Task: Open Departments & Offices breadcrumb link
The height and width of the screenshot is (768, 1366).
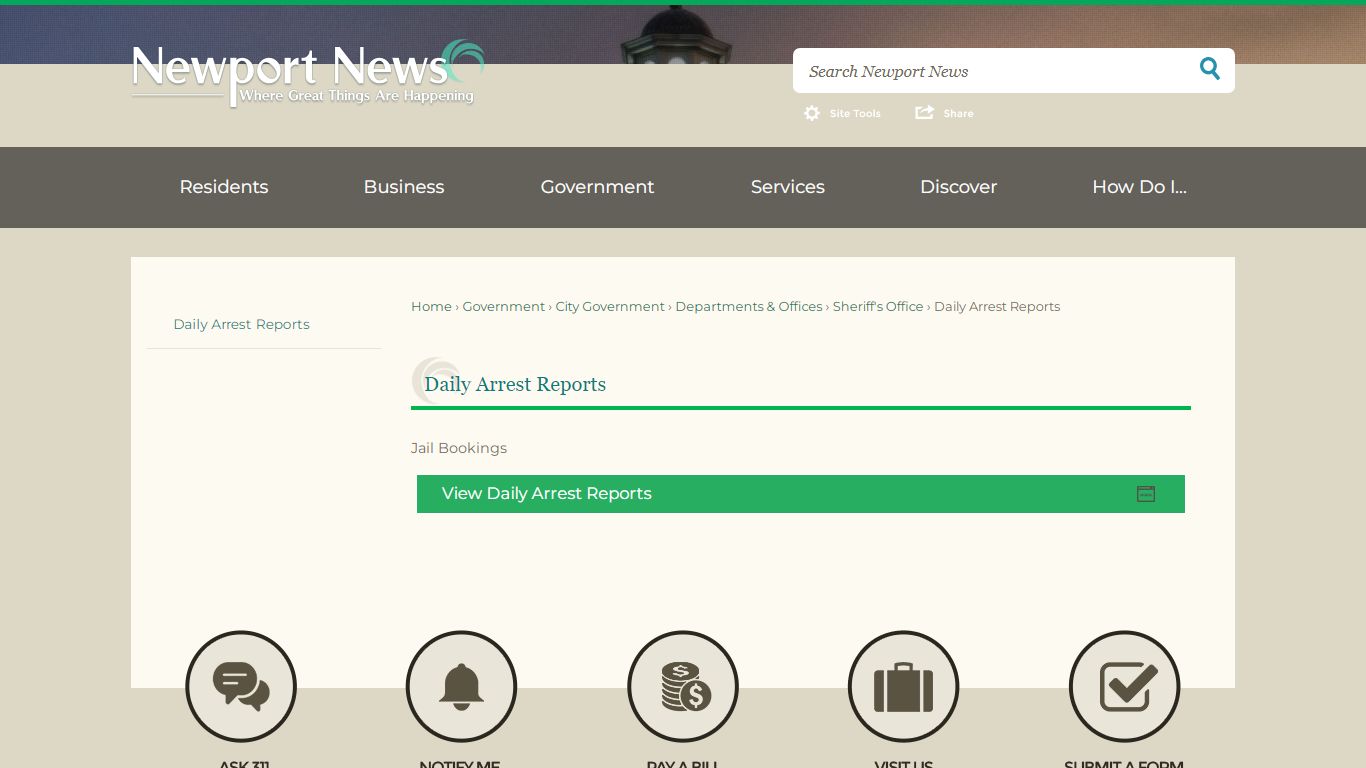Action: tap(749, 307)
